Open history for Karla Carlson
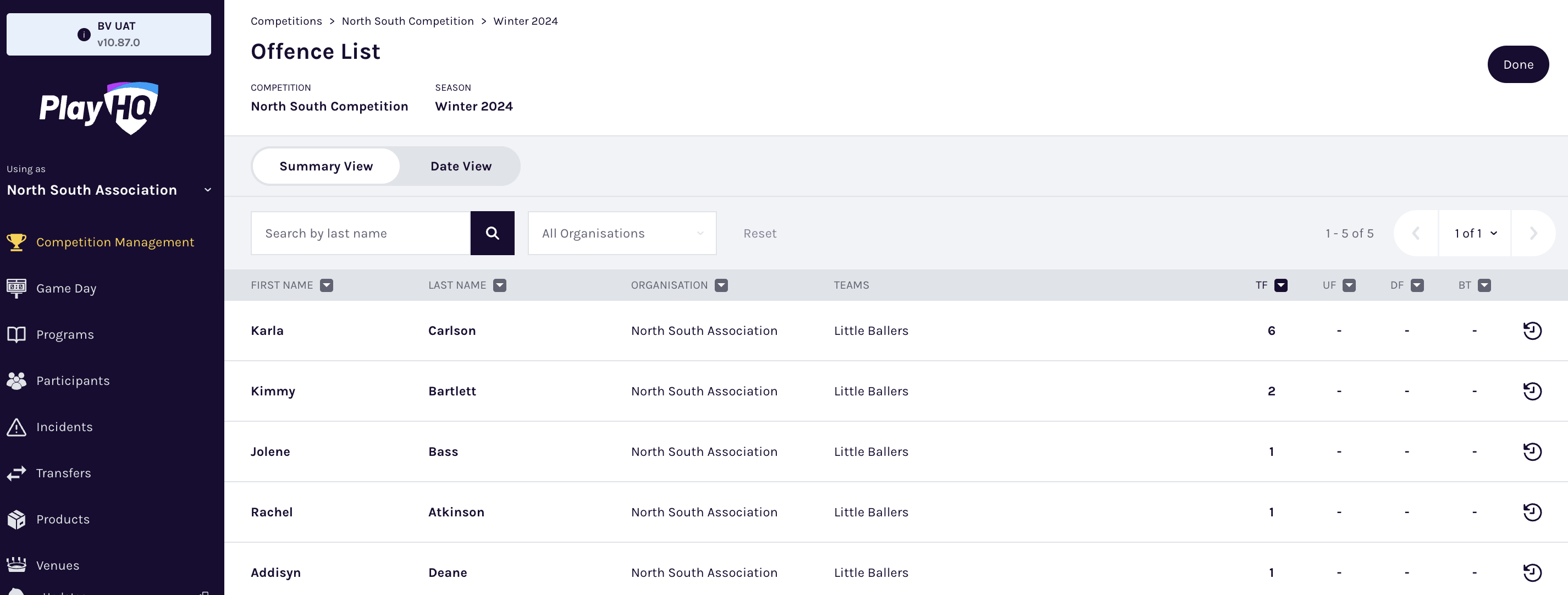The image size is (1568, 595). coord(1532,330)
